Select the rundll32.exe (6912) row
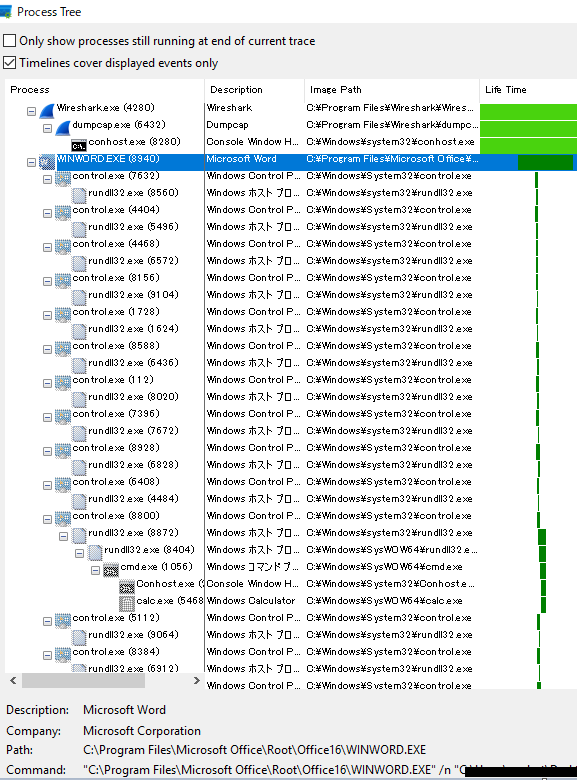 (291, 668)
